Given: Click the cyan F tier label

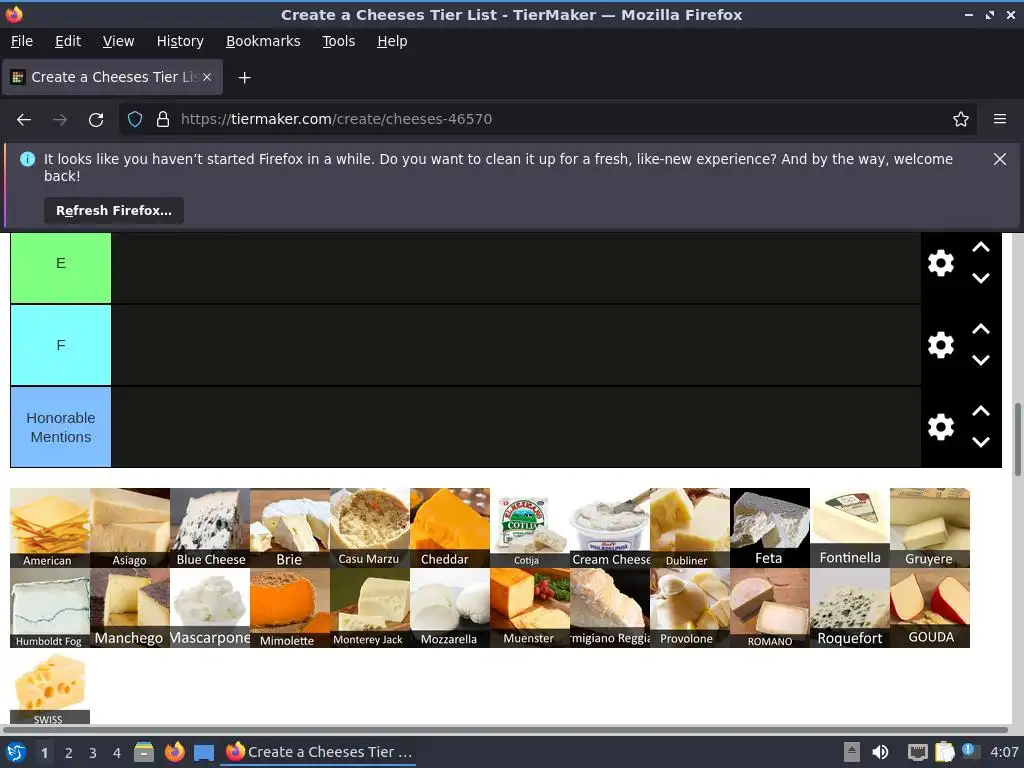Looking at the screenshot, I should 61,345.
